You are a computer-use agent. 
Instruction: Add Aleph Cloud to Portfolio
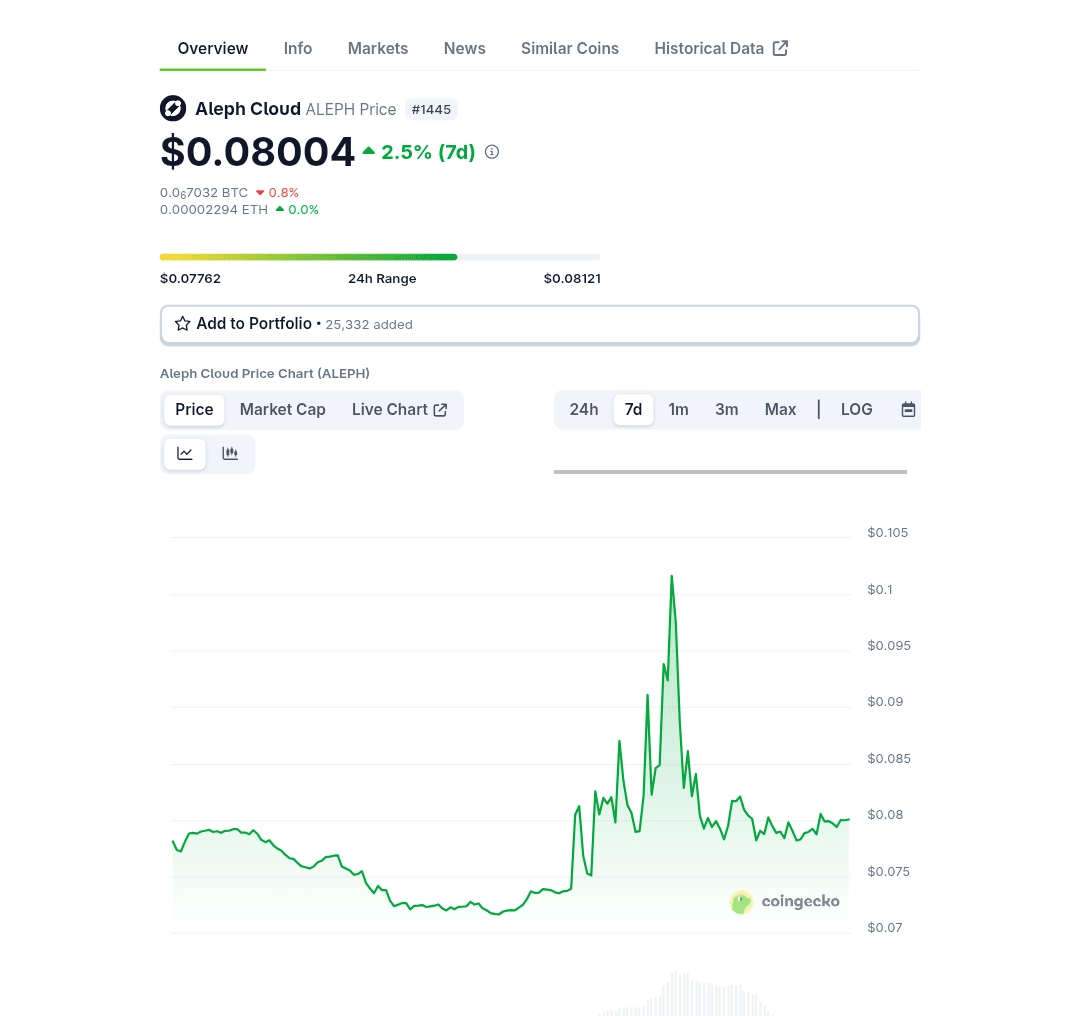click(x=540, y=324)
